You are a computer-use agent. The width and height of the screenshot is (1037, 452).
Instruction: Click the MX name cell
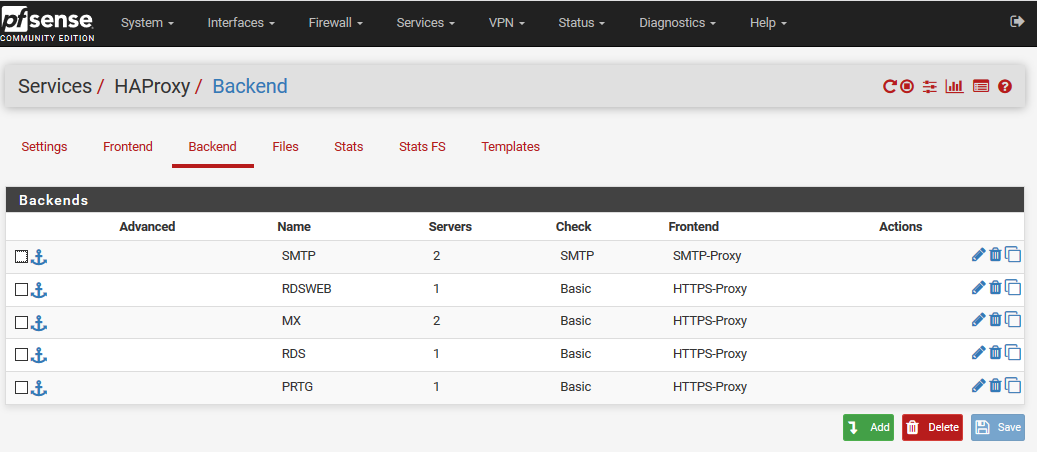pyautogui.click(x=292, y=321)
